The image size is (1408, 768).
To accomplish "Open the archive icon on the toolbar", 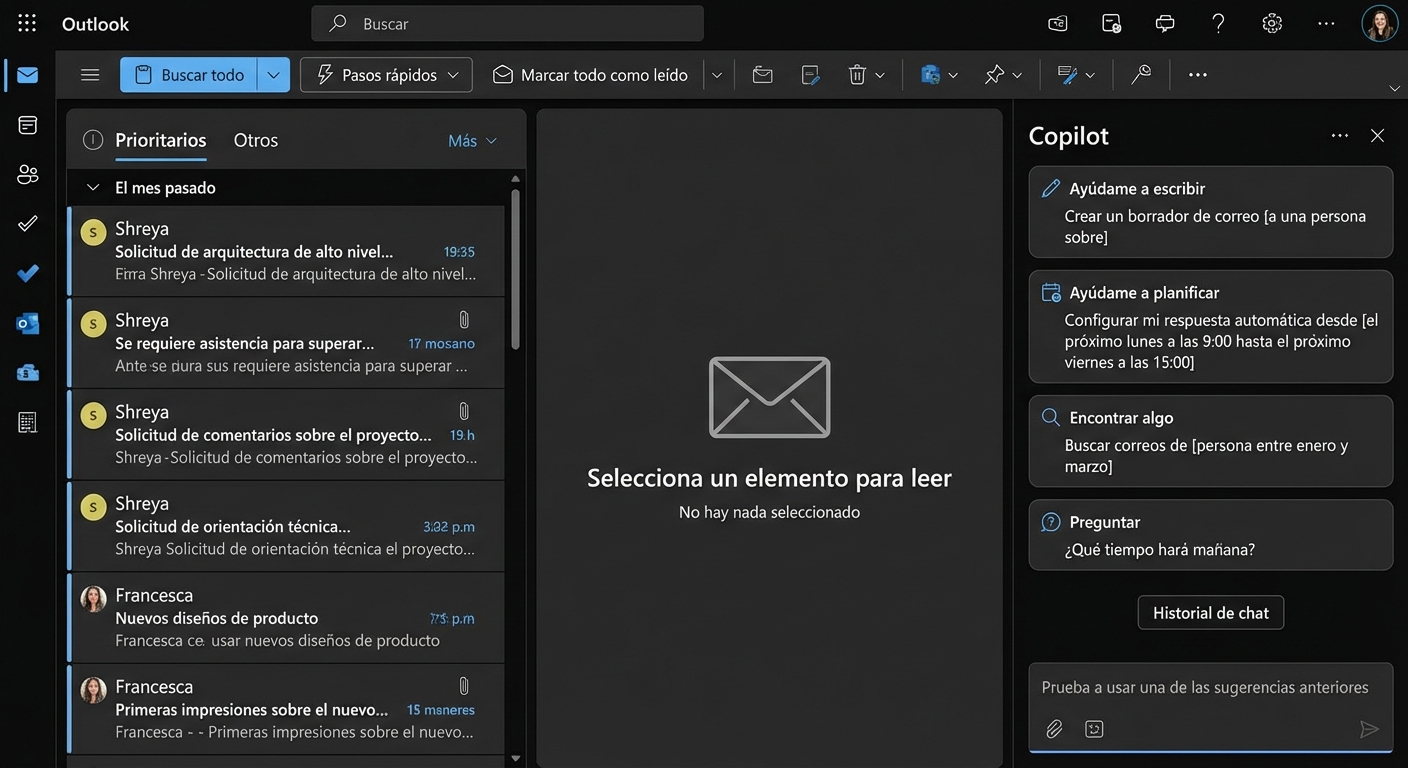I will [x=762, y=74].
